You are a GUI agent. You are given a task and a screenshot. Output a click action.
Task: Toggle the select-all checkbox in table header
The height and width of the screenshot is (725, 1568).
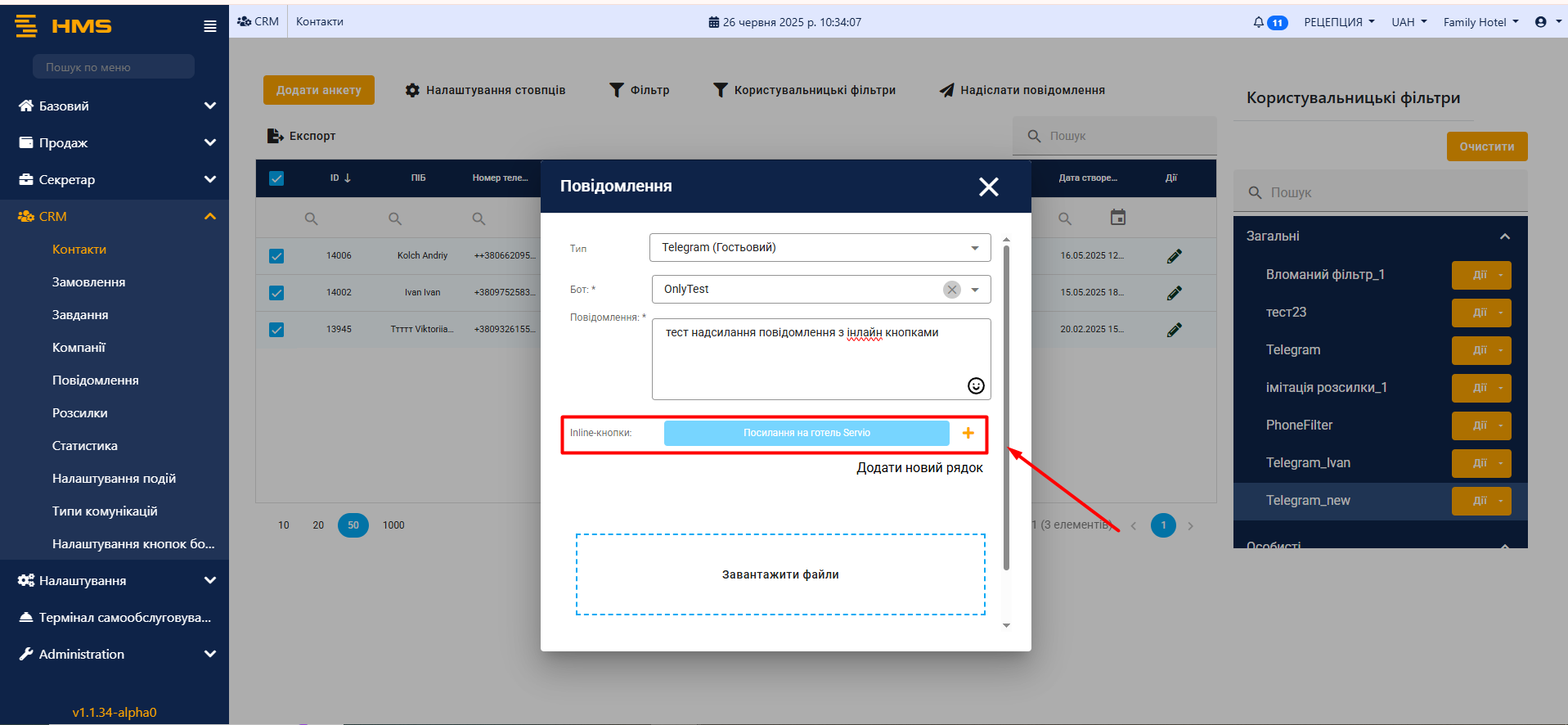click(276, 178)
